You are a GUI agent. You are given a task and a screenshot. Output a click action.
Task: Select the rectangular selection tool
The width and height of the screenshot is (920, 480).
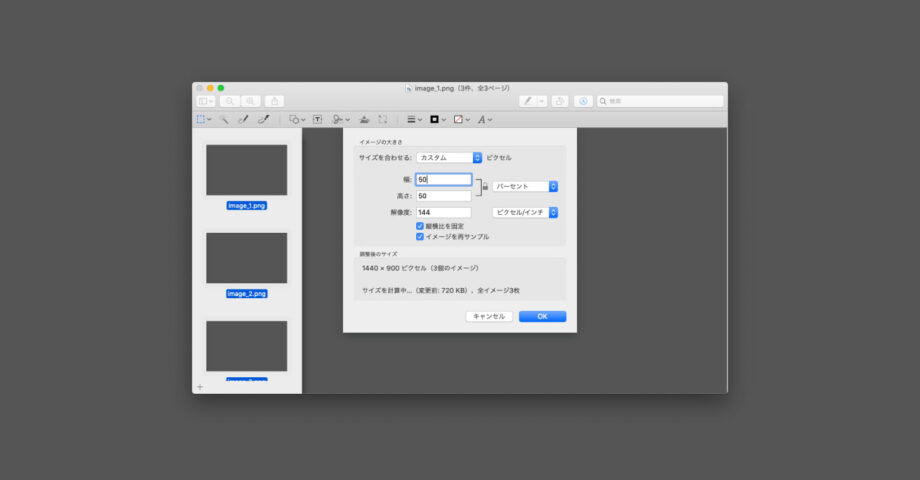[201, 119]
